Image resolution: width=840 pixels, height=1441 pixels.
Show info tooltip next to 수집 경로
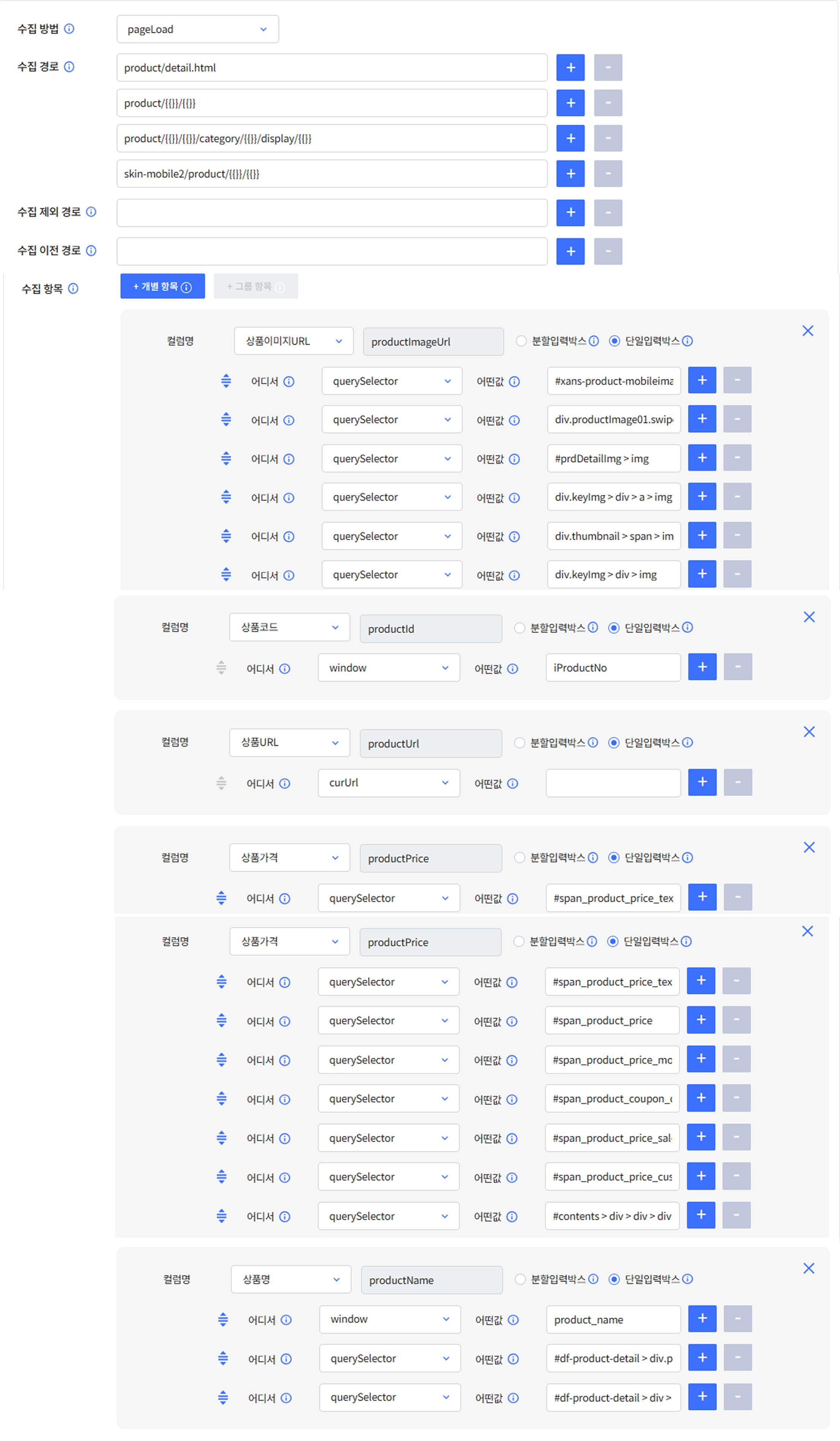coord(69,67)
